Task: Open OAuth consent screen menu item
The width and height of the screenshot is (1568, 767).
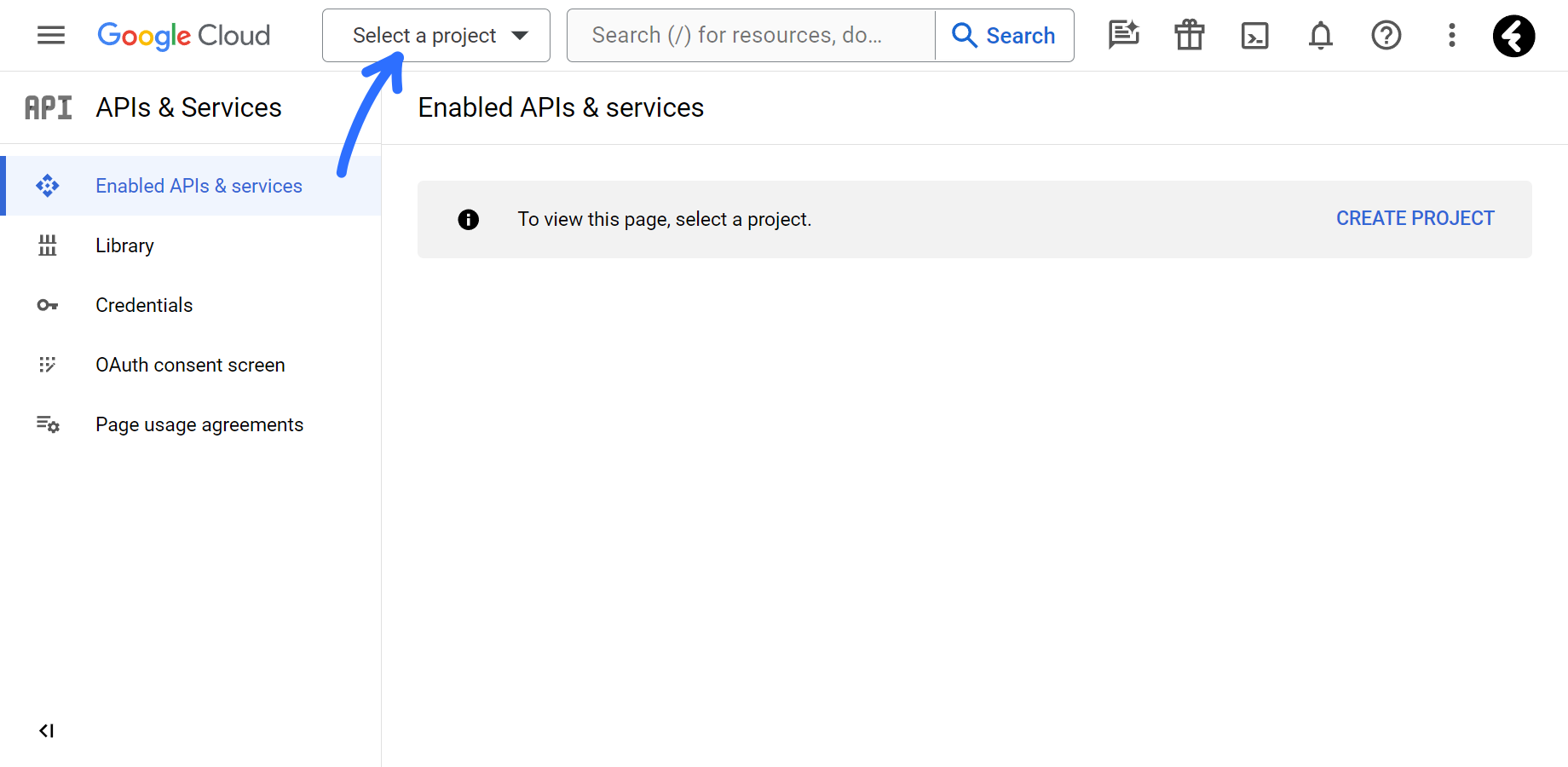Action: click(191, 365)
